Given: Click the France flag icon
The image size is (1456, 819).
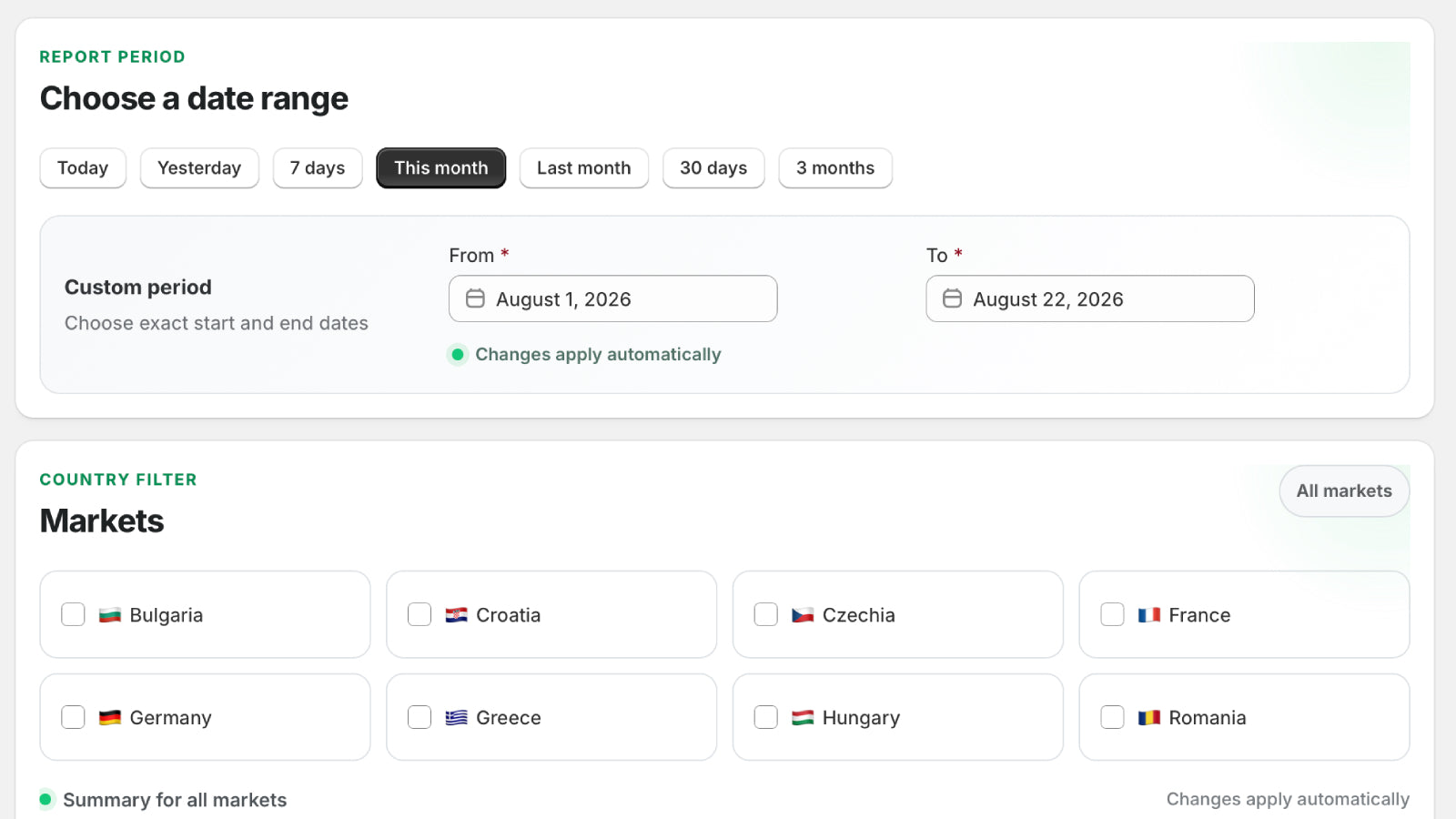Looking at the screenshot, I should pos(1148,615).
